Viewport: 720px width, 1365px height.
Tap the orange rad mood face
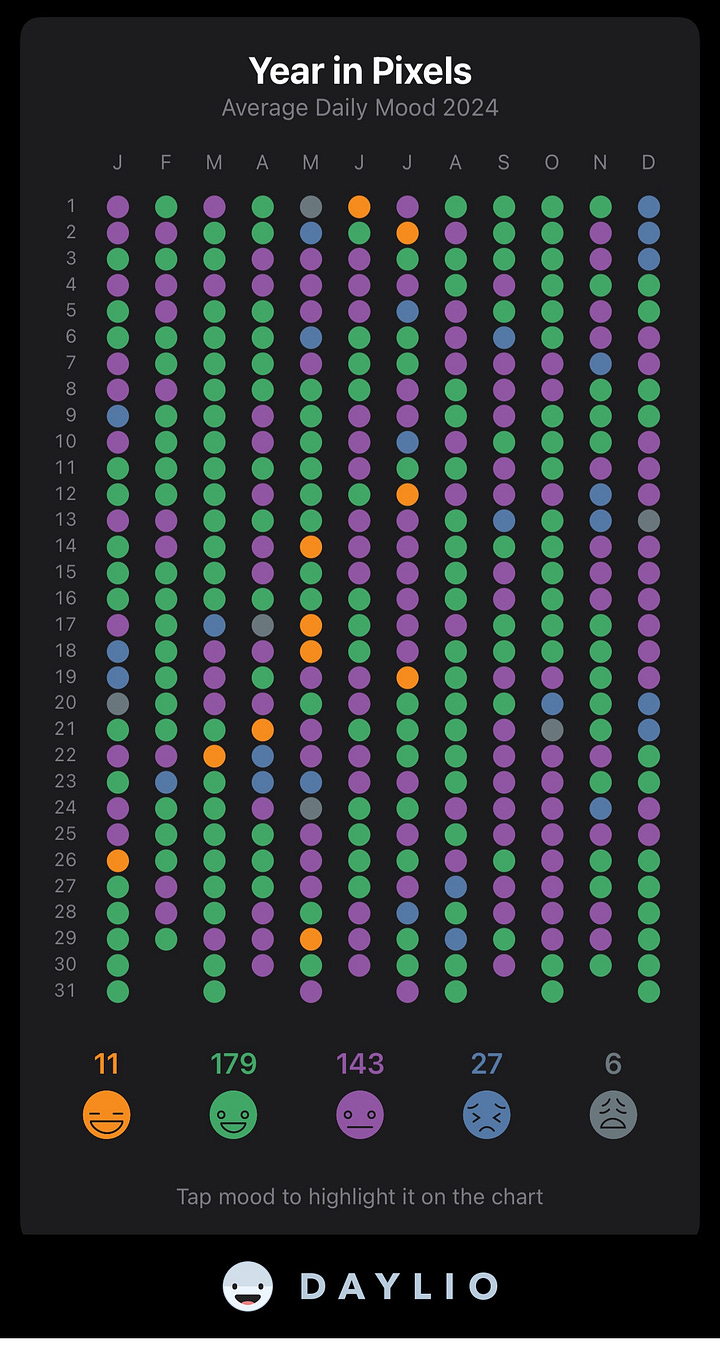(107, 1115)
